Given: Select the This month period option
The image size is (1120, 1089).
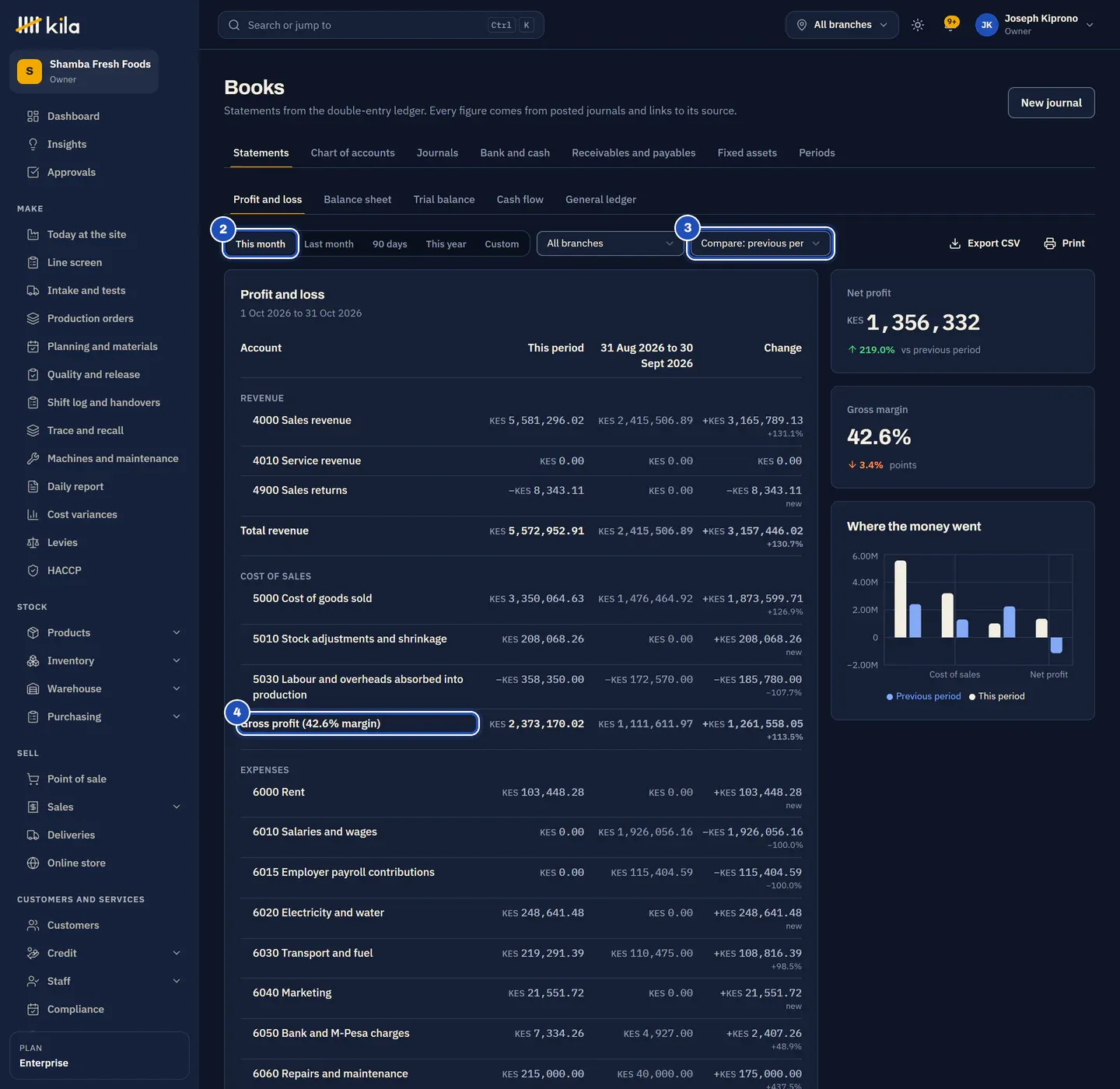Looking at the screenshot, I should pos(261,244).
